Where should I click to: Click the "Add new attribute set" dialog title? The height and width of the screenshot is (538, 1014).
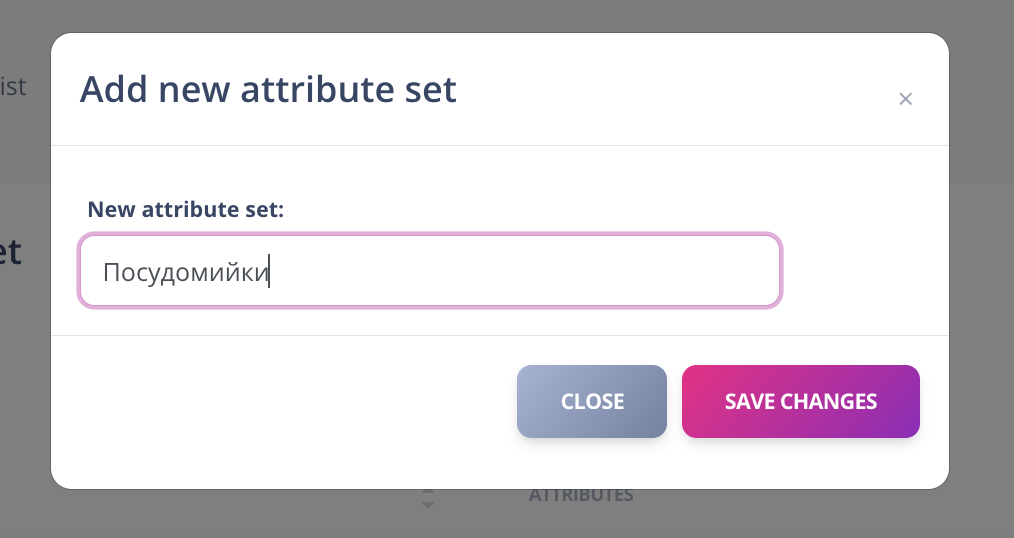pyautogui.click(x=268, y=89)
